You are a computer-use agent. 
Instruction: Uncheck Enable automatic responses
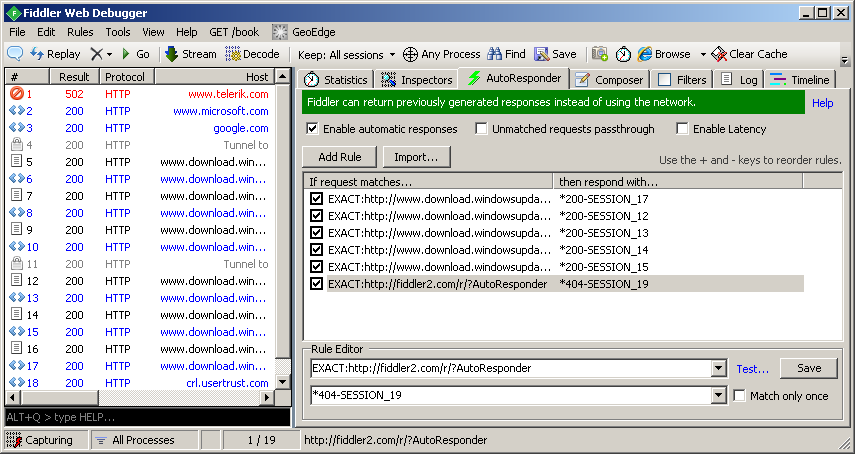(312, 129)
